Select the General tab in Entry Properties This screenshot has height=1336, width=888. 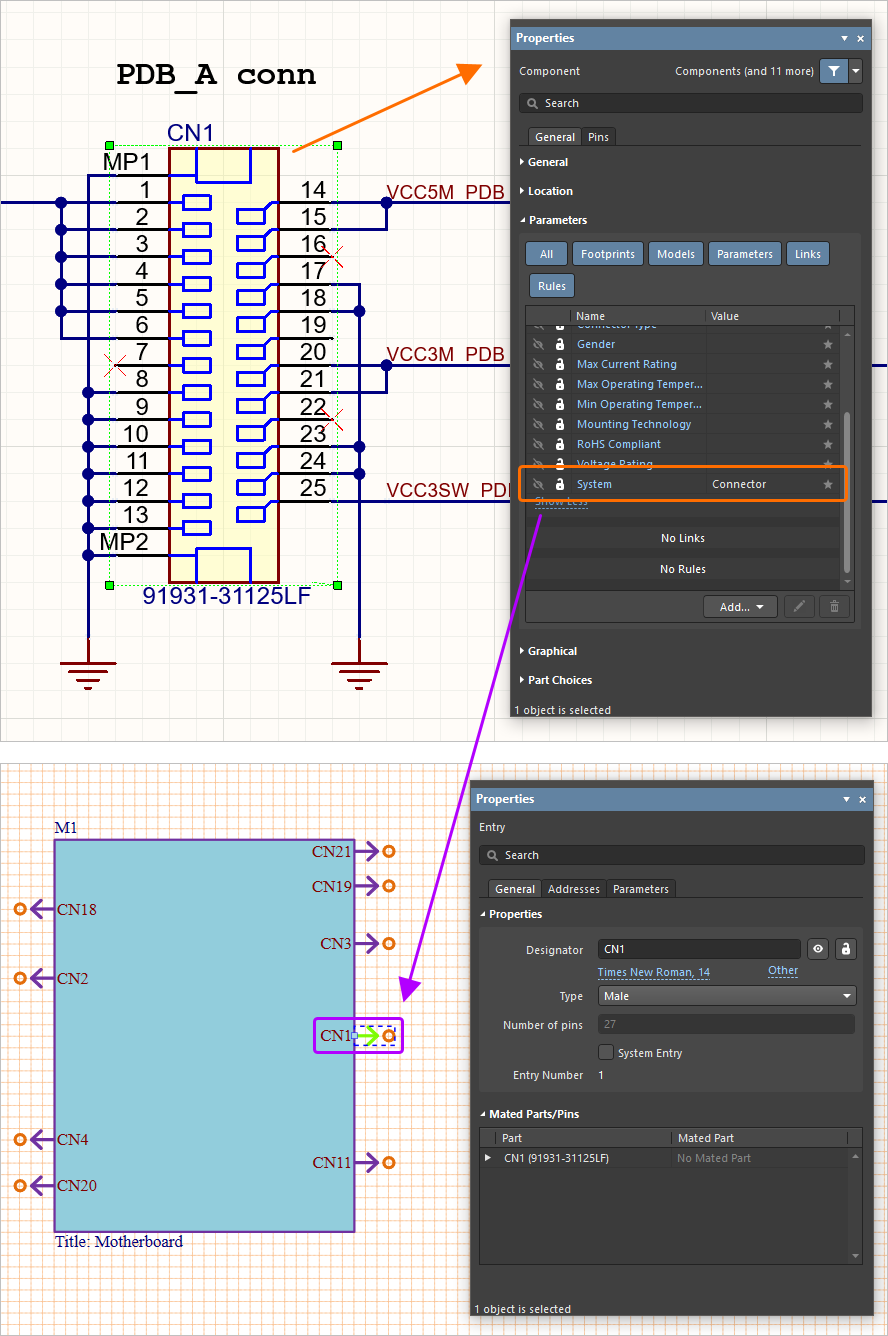tap(515, 889)
